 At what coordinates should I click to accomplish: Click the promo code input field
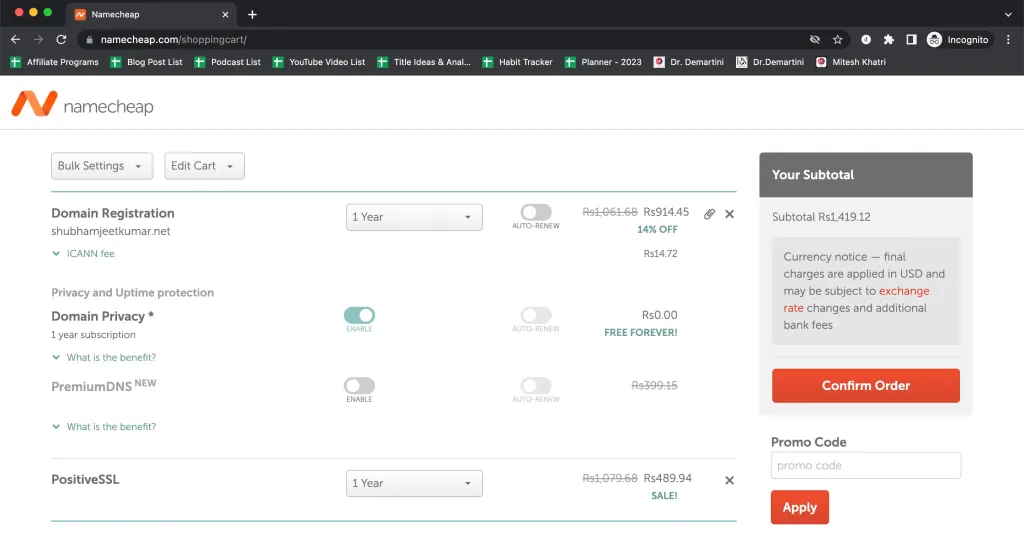tap(865, 466)
